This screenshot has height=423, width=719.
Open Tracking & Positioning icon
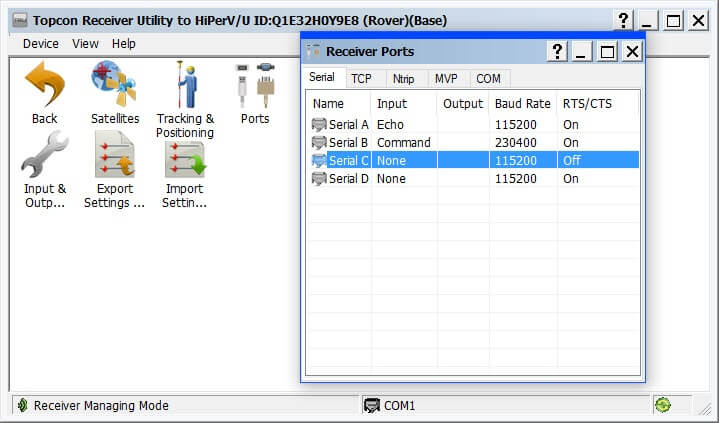click(x=185, y=85)
